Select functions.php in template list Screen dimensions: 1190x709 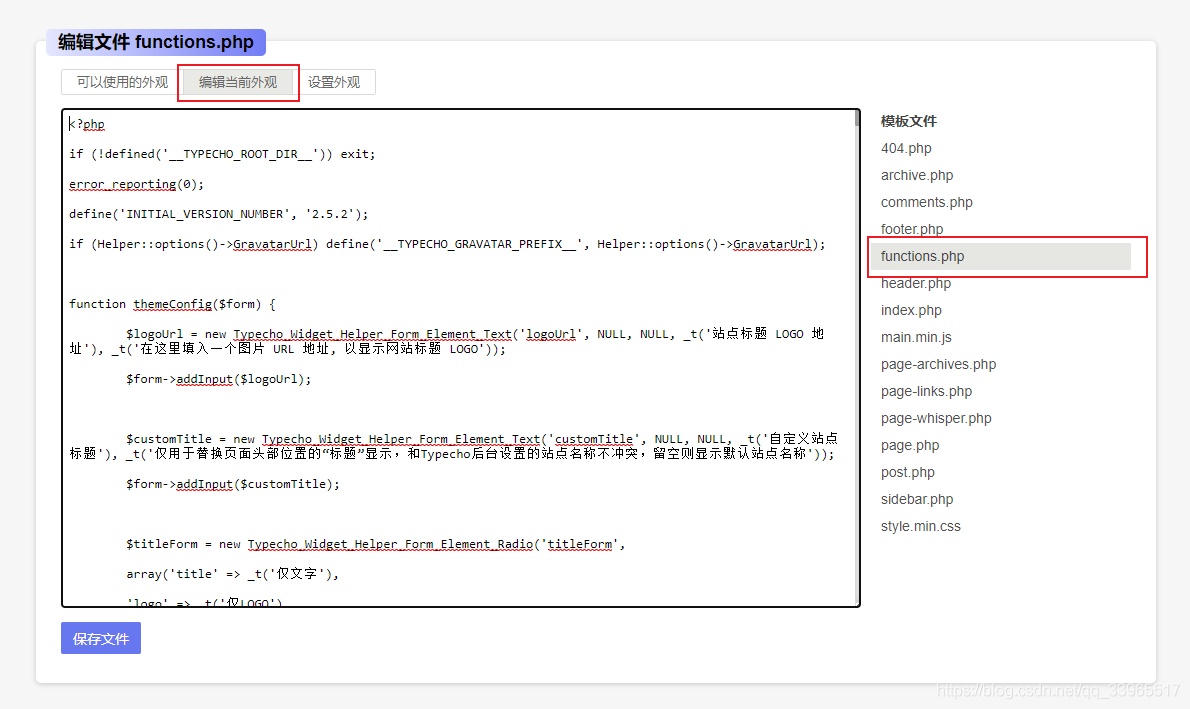click(1000, 257)
